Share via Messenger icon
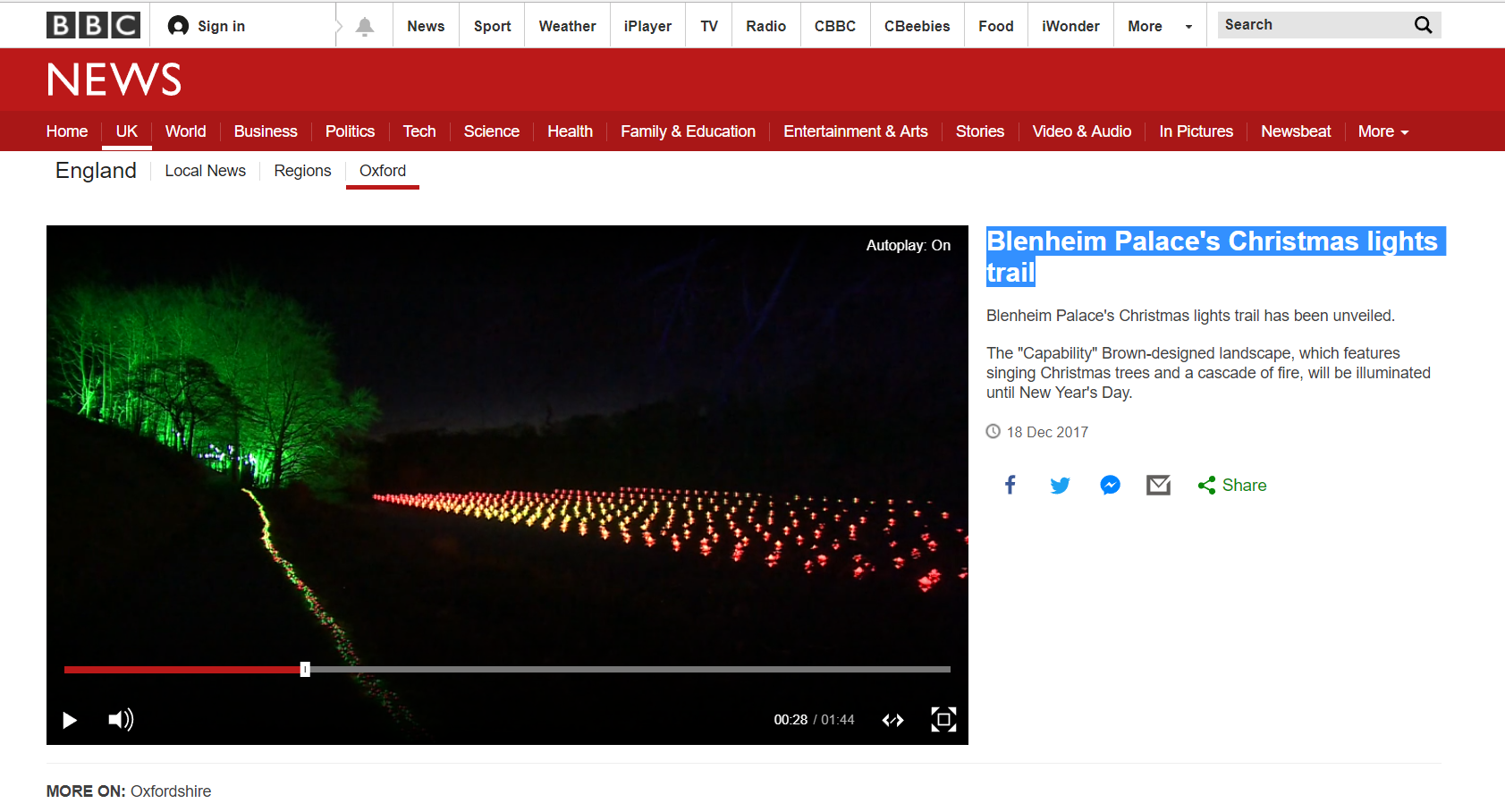Viewport: 1505px width, 812px height. [1110, 485]
